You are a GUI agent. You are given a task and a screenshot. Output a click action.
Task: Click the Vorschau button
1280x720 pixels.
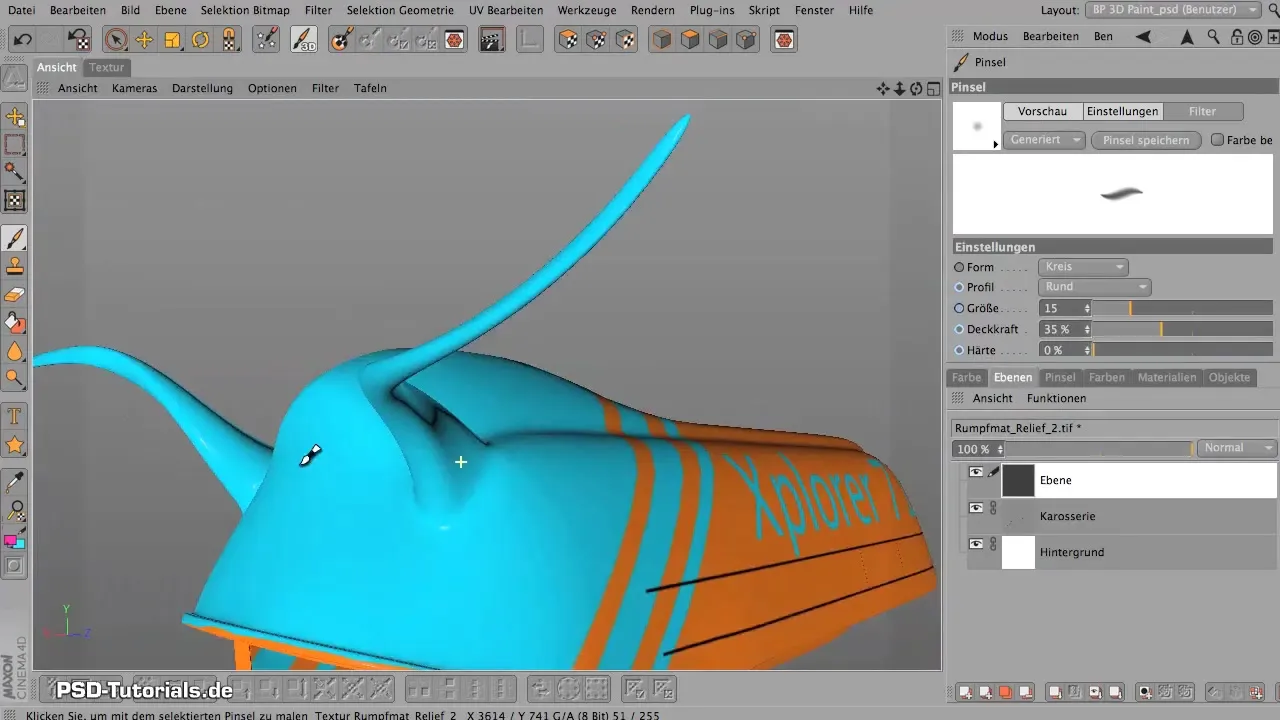click(x=1043, y=112)
